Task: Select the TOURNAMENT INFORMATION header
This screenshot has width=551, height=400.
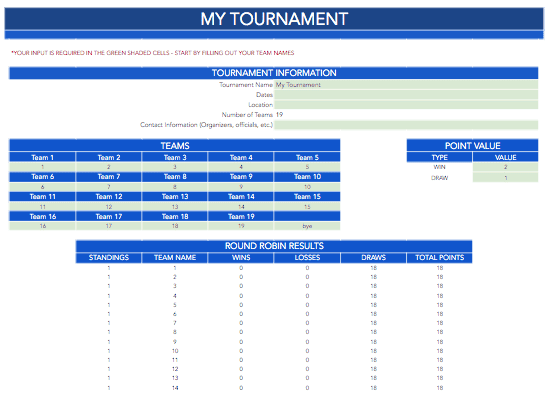Action: point(274,73)
